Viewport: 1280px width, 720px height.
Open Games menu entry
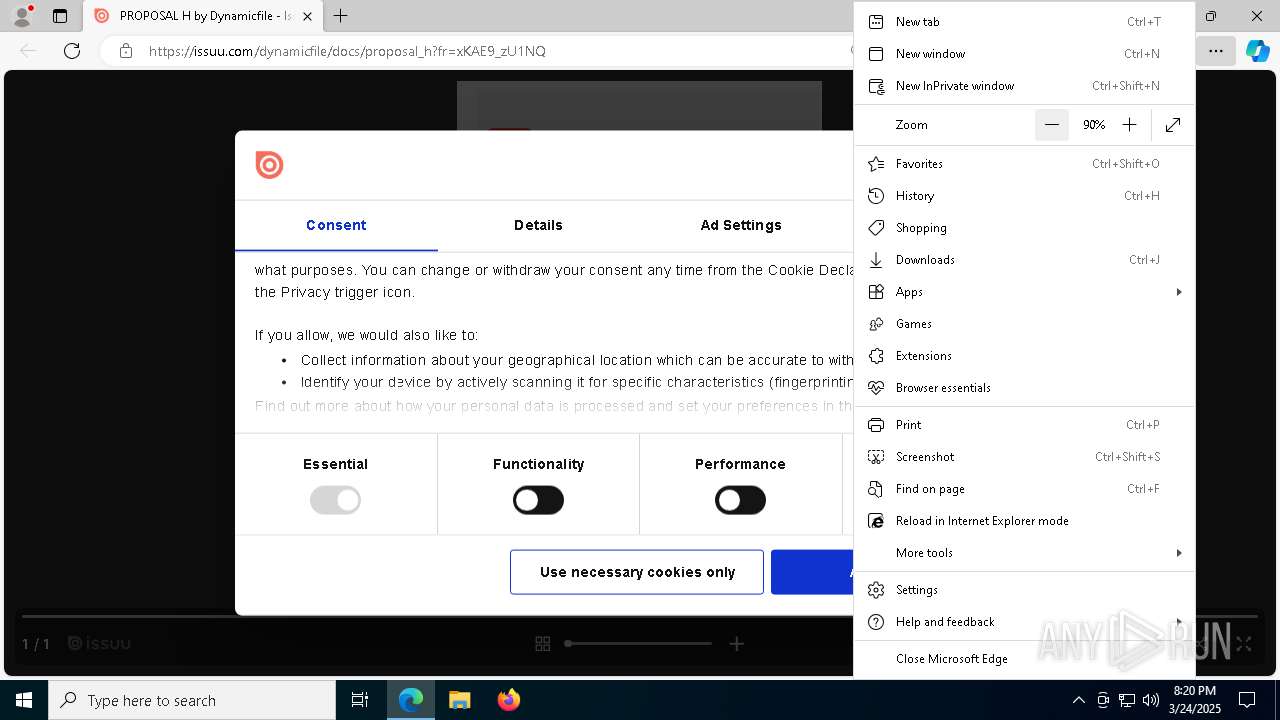tap(1024, 324)
